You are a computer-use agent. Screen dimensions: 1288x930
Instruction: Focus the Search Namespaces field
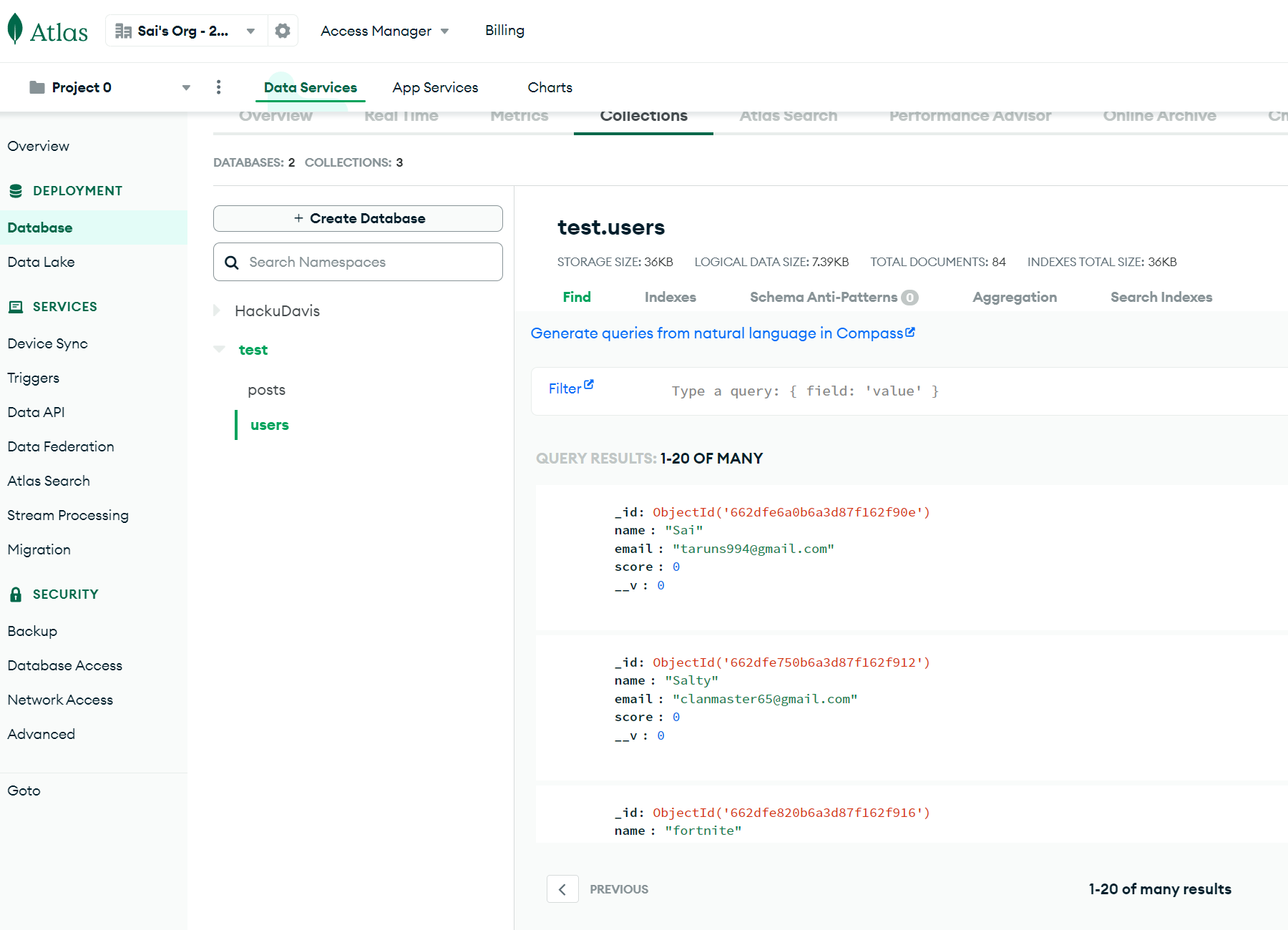(358, 262)
